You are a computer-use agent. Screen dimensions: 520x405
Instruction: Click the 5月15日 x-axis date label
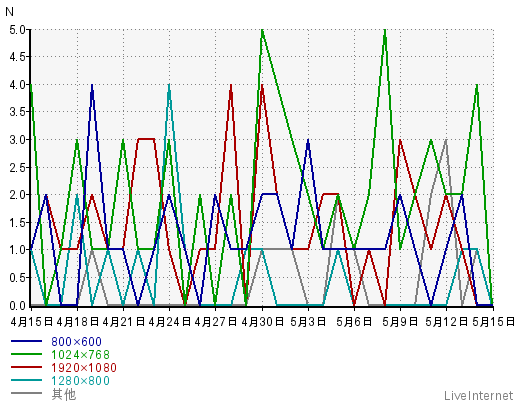(x=493, y=322)
